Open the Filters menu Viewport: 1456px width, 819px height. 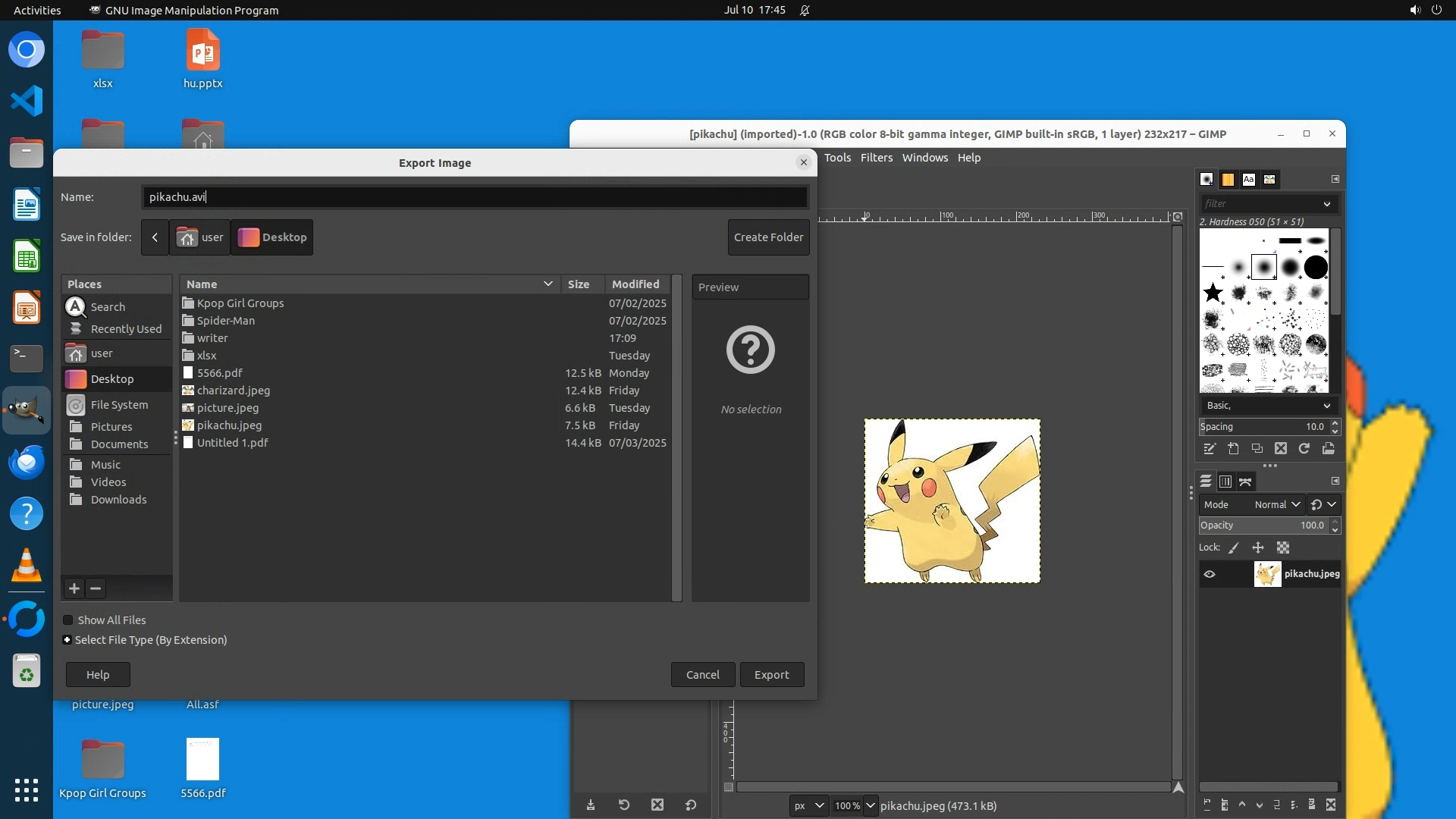[x=876, y=158]
